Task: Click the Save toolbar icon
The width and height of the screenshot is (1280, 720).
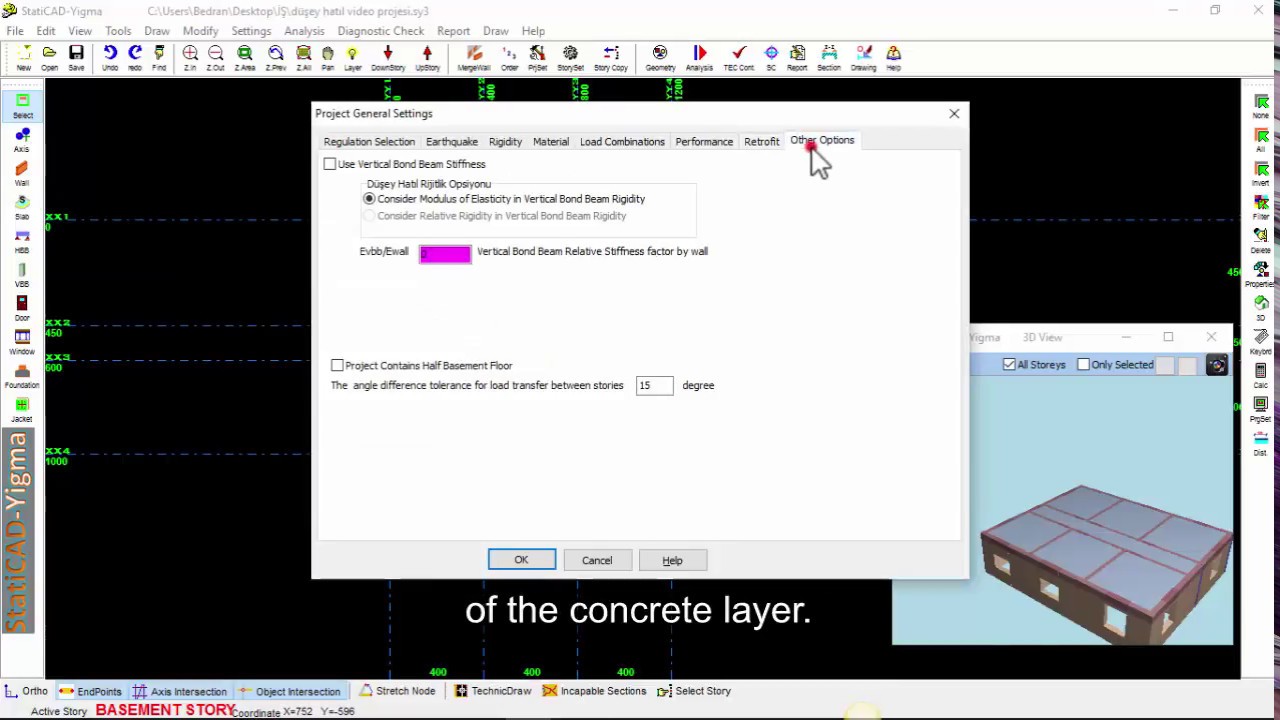Action: (x=76, y=57)
